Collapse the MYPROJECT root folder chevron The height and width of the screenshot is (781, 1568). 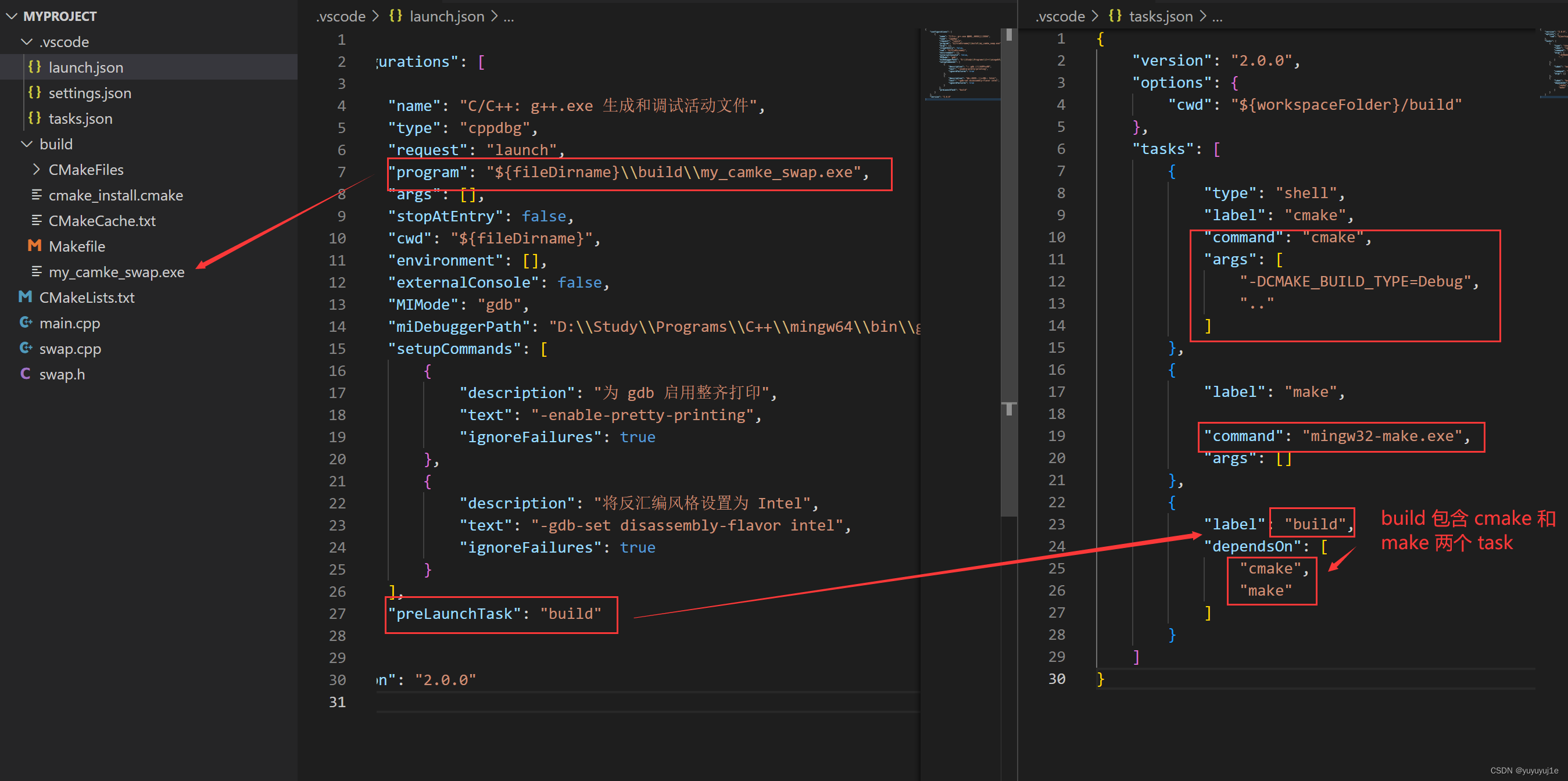pos(12,16)
